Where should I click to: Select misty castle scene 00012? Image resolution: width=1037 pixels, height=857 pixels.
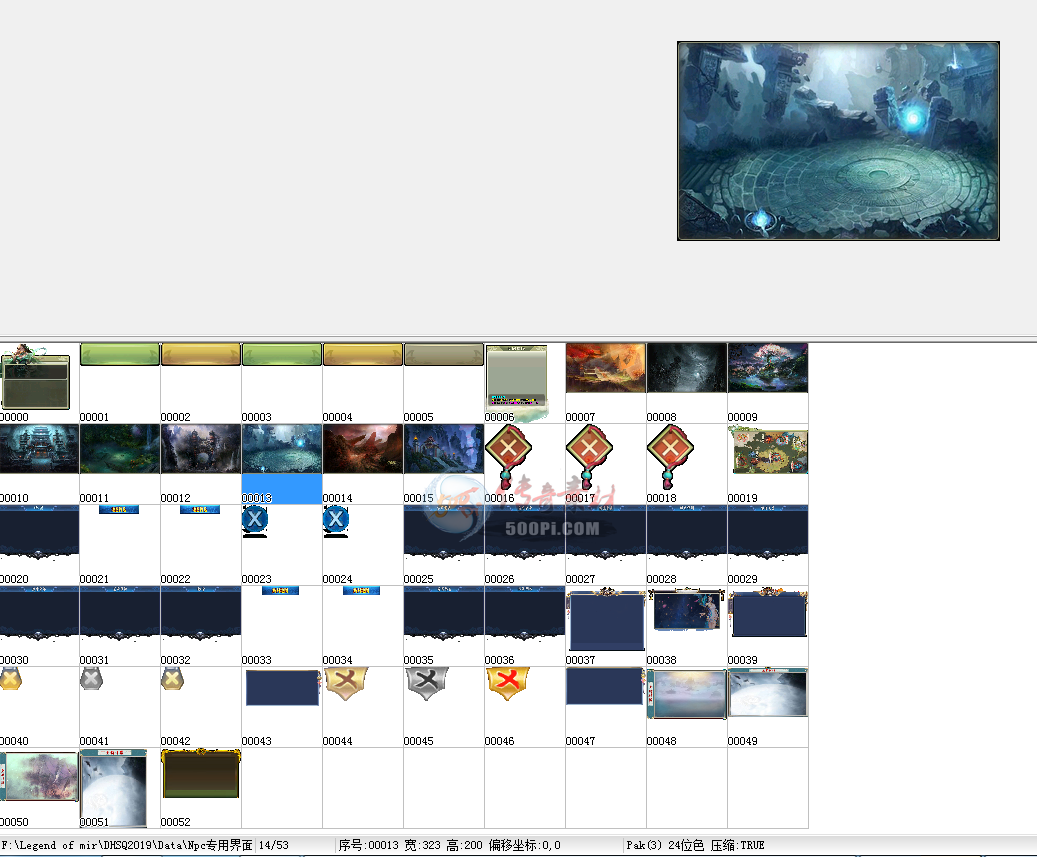pos(200,449)
